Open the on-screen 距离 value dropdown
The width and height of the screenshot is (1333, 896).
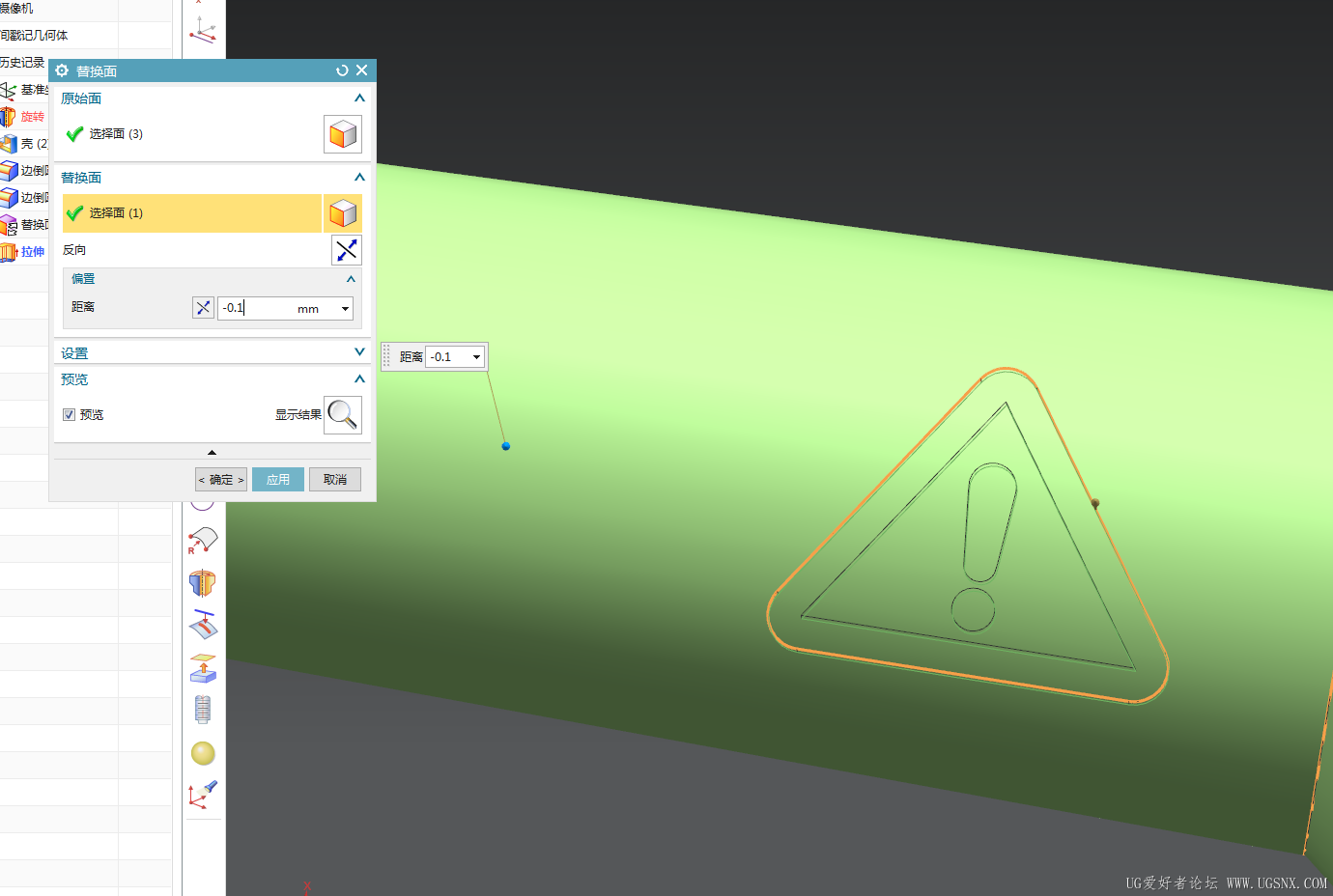476,357
